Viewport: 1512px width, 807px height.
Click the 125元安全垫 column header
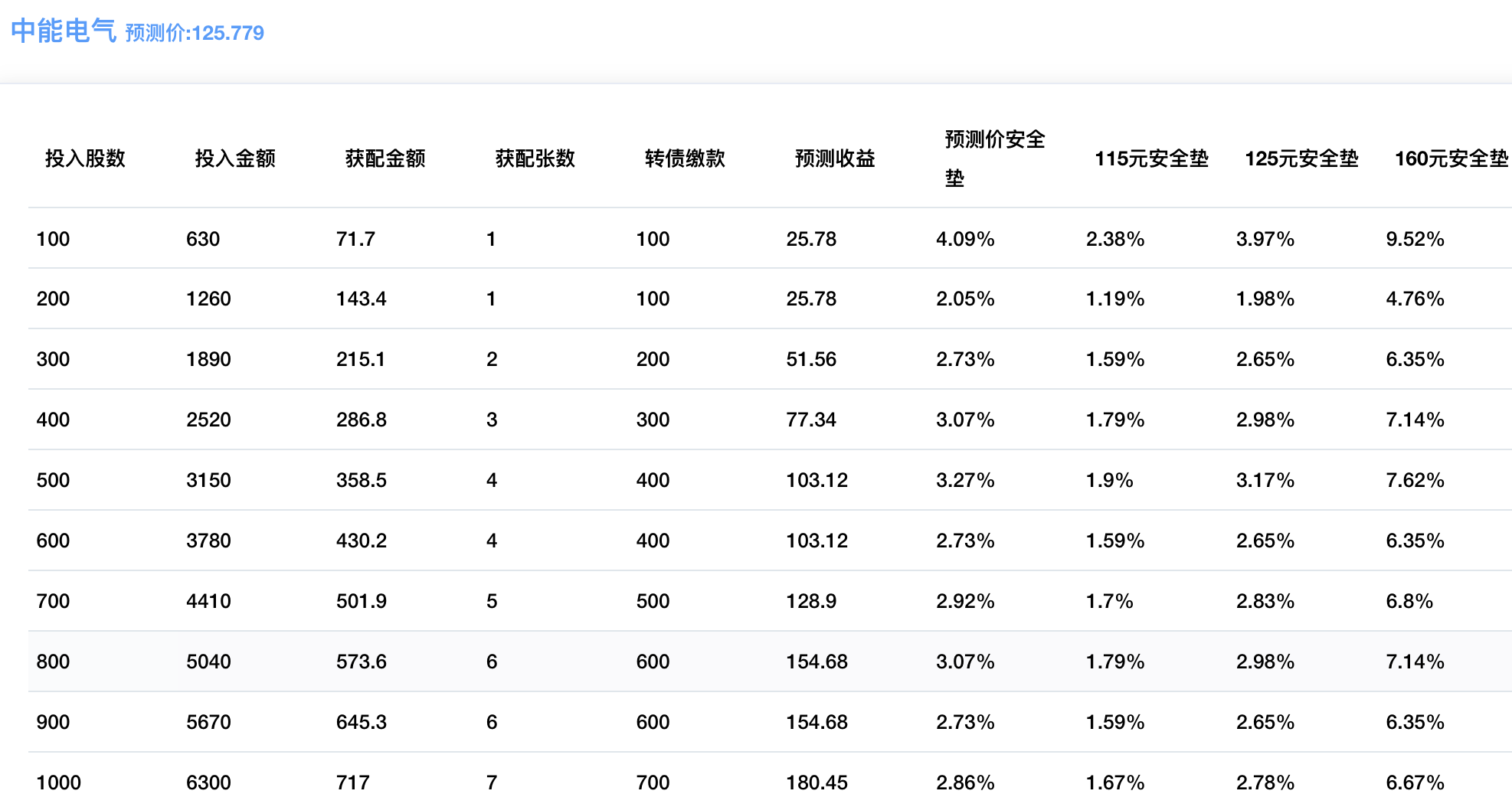click(x=1301, y=158)
